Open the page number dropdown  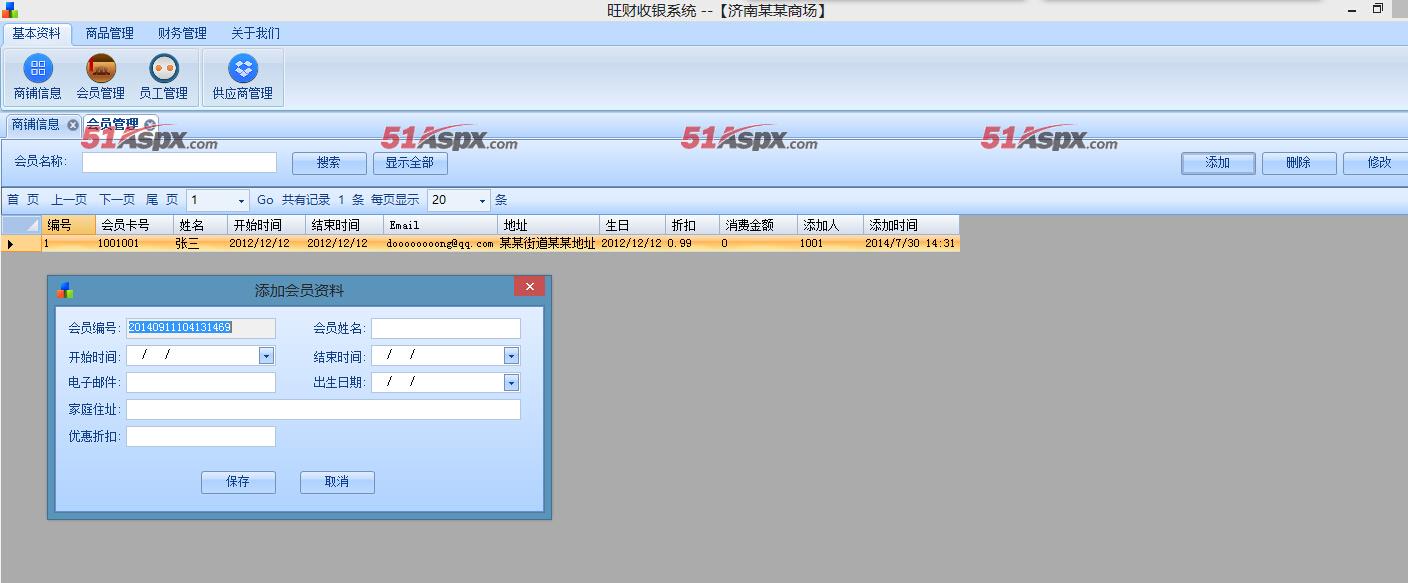click(241, 201)
